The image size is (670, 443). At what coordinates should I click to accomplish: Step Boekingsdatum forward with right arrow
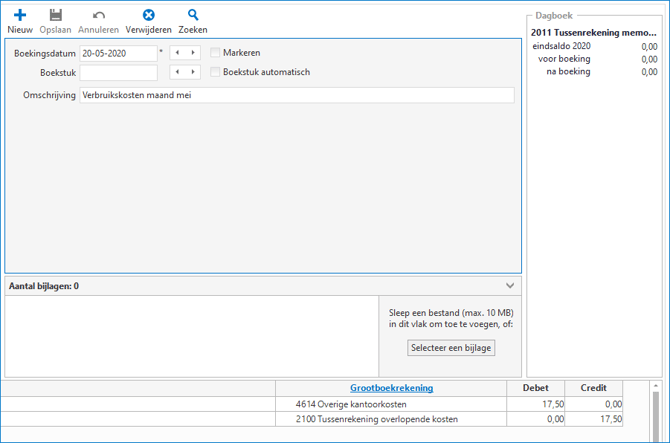(191, 53)
